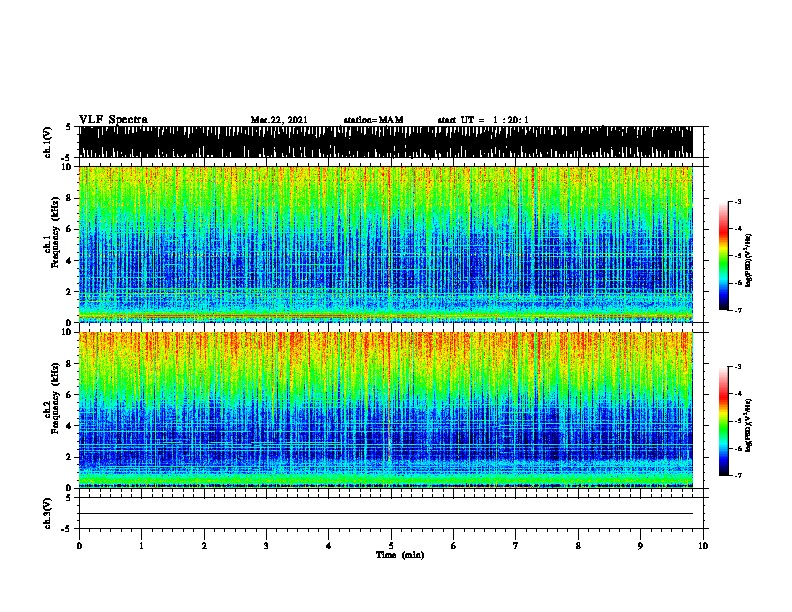Click the "10" kHz tick on ch.1 spectrogram
This screenshot has width=792, height=612.
[67, 167]
